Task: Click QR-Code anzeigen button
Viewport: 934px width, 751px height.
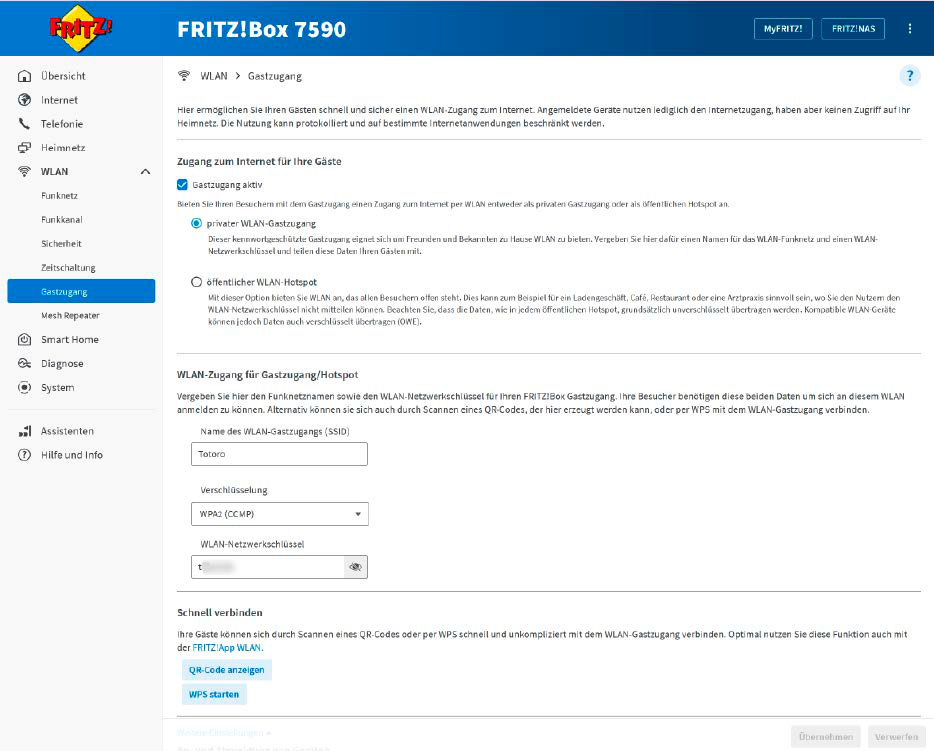Action: tap(226, 669)
